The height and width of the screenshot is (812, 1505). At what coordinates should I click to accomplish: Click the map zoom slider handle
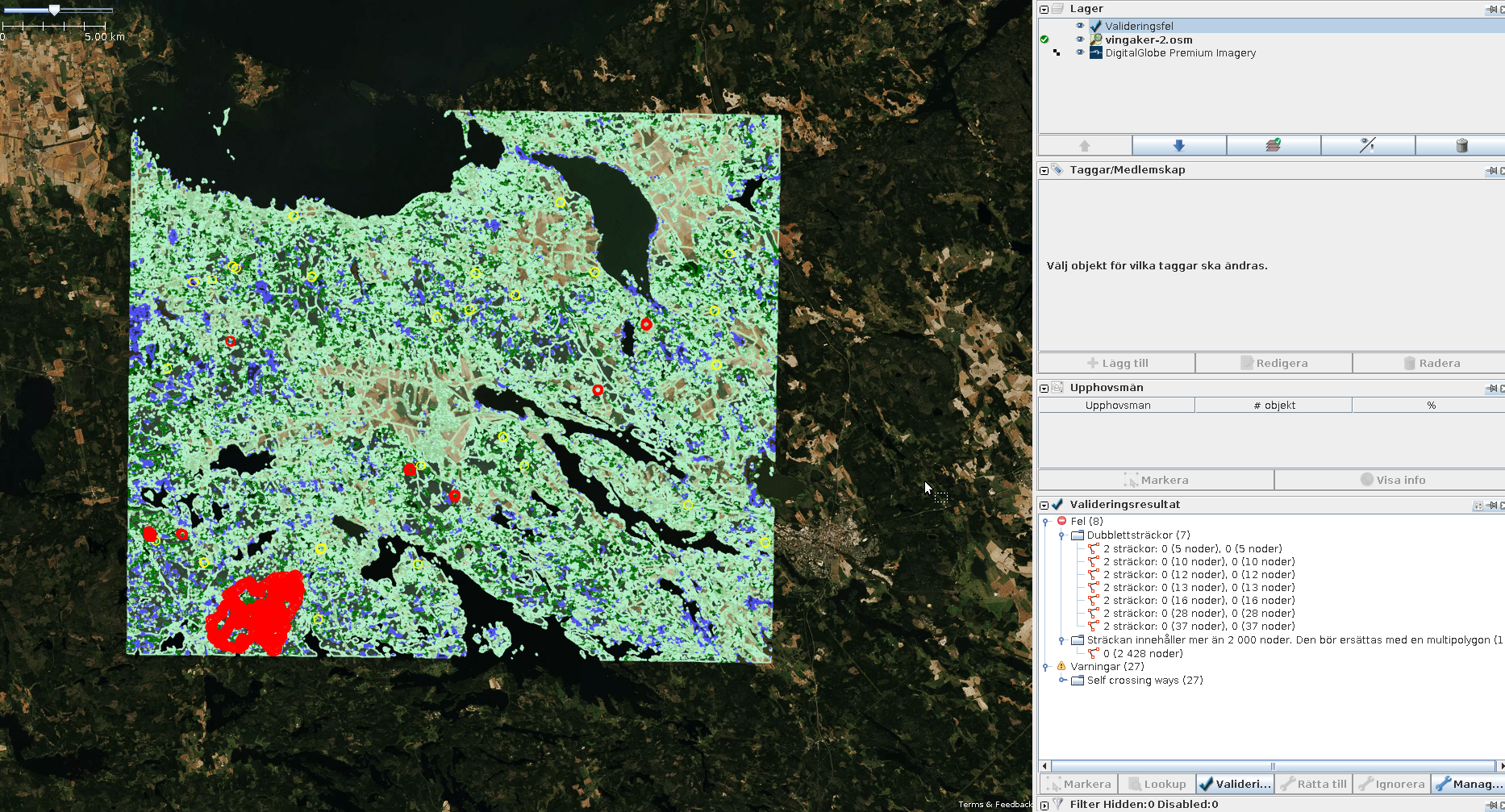pyautogui.click(x=54, y=10)
